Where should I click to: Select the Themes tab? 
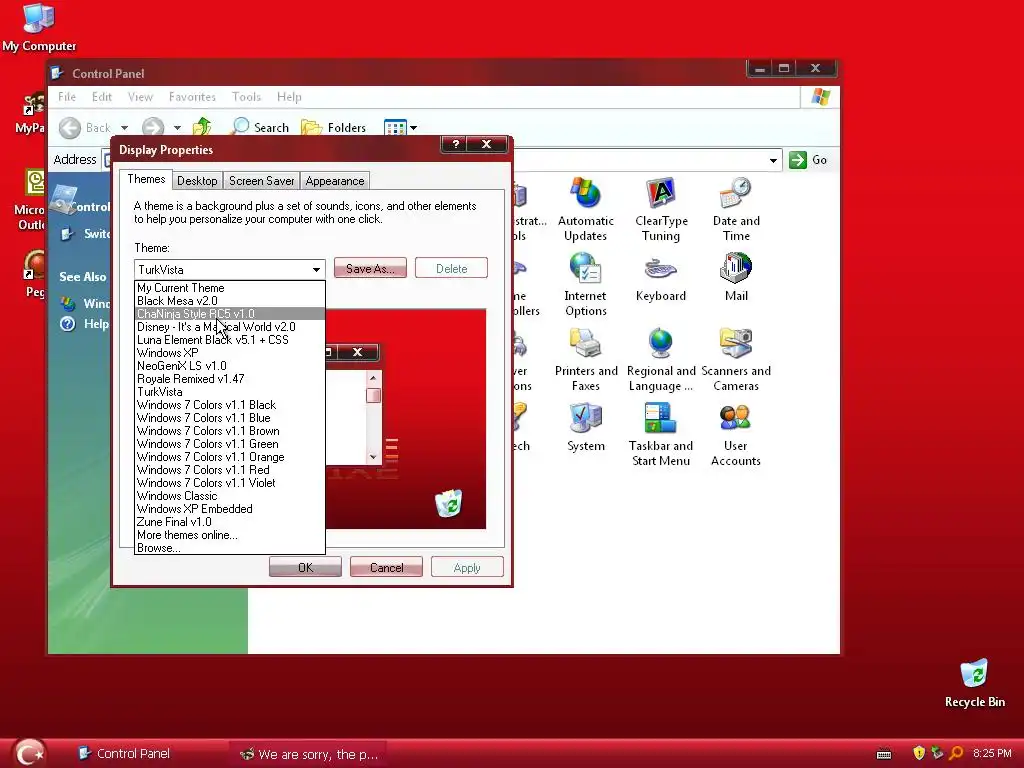(x=146, y=179)
